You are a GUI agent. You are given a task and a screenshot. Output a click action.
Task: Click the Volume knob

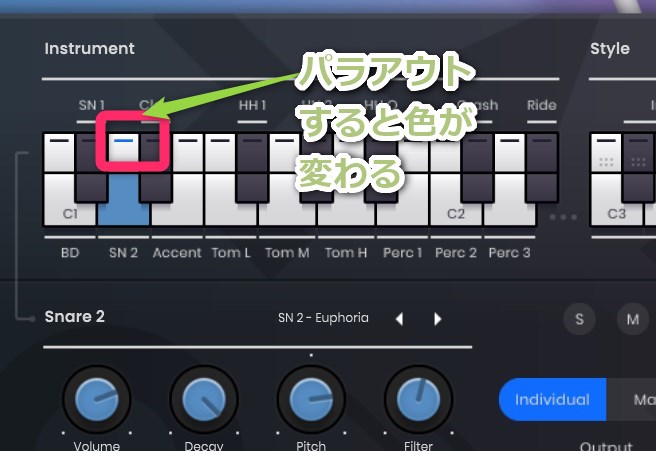tap(97, 400)
